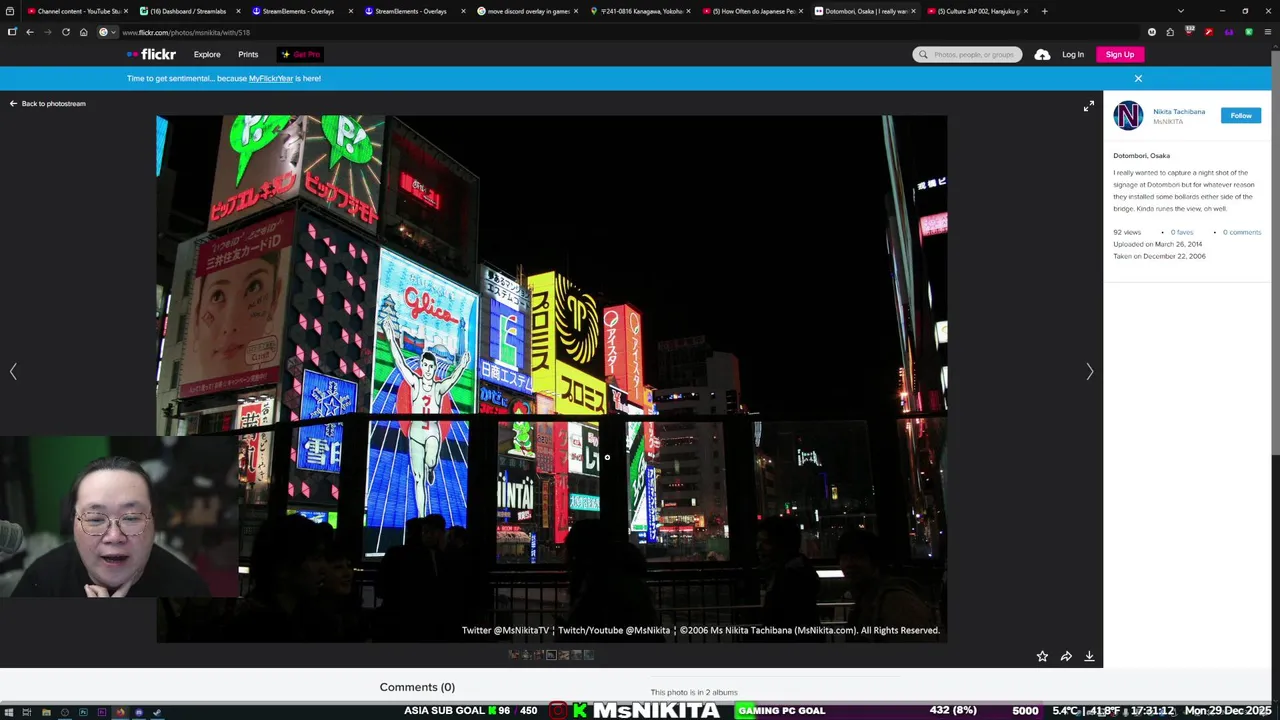Screen dimensions: 1280x720
Task: Follow Nikita Tachibana
Action: [x=1241, y=115]
